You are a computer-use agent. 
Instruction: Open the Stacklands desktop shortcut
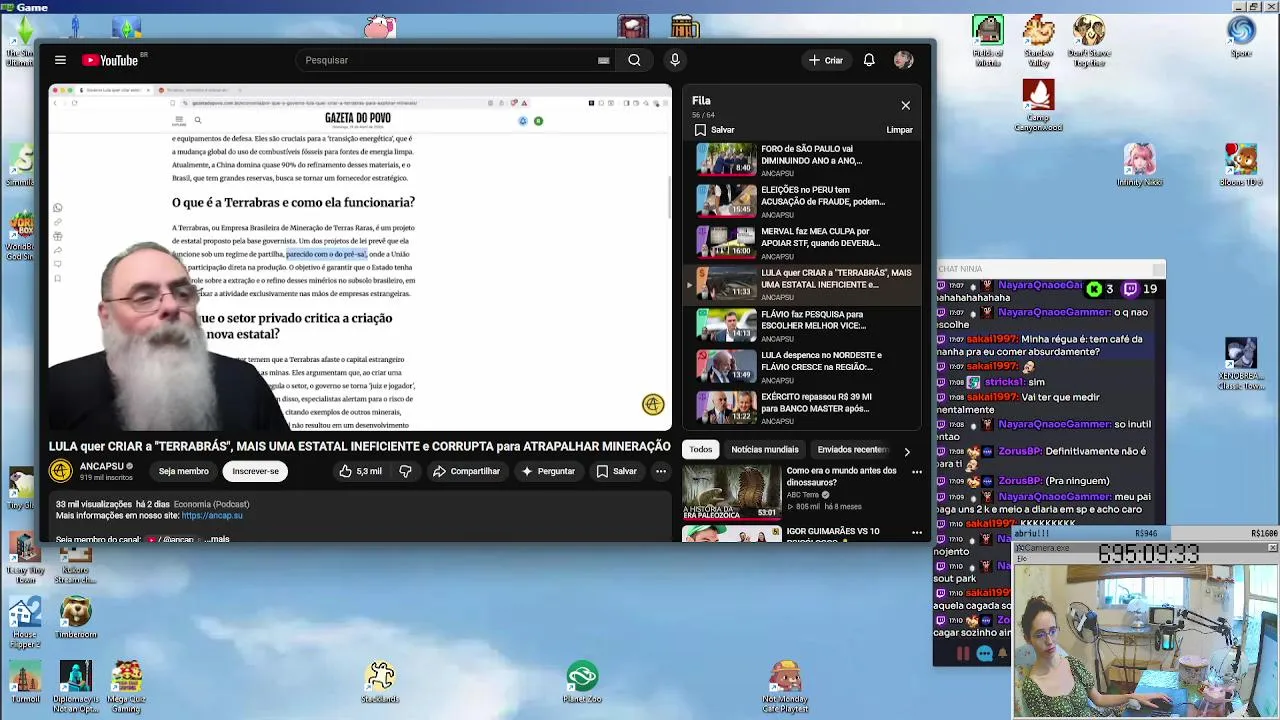(380, 682)
